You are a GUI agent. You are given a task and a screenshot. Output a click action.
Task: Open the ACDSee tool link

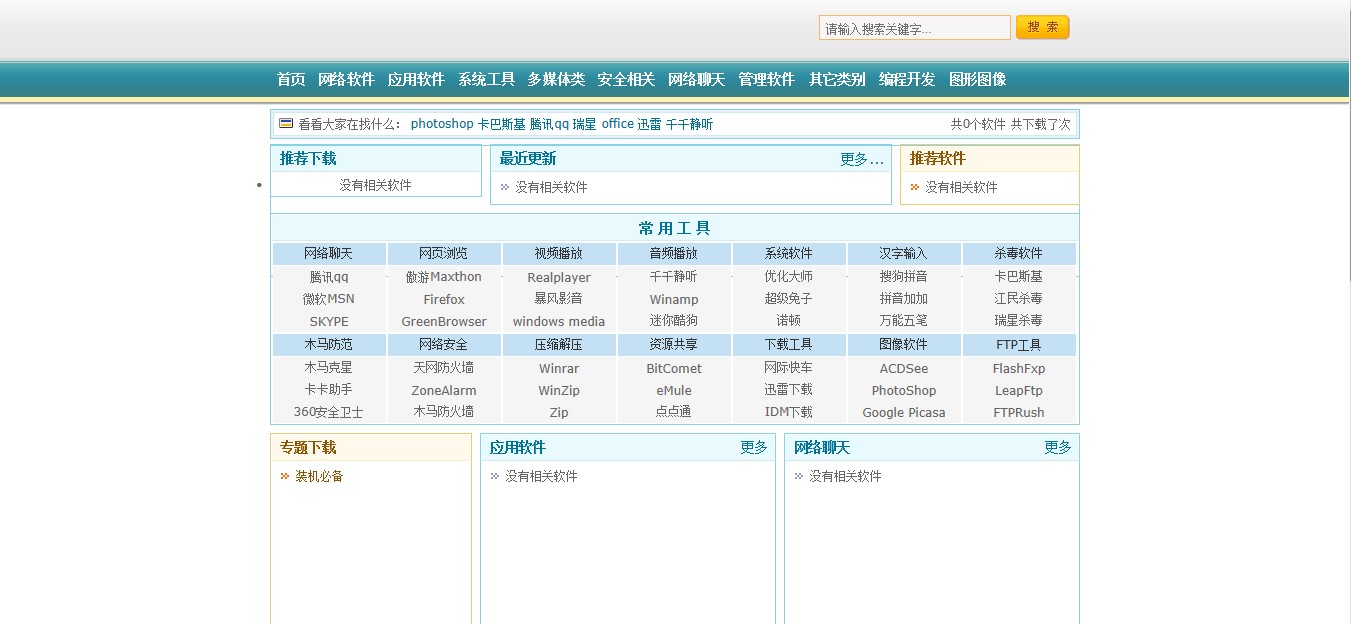(904, 368)
